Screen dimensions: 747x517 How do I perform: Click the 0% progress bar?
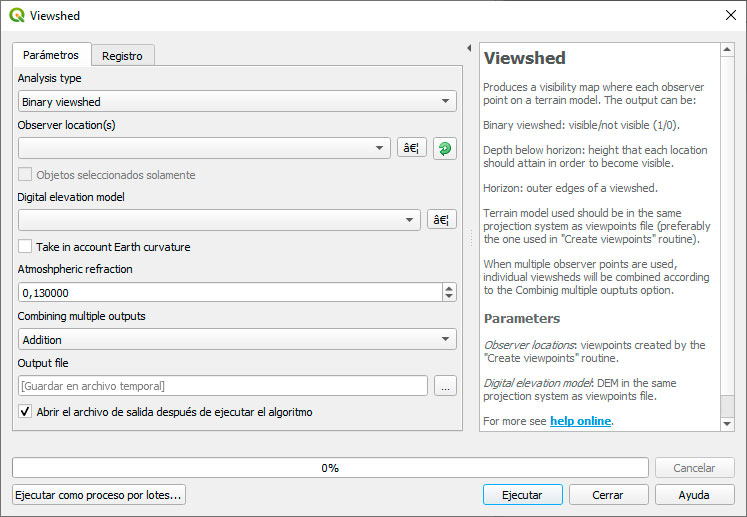[330, 468]
